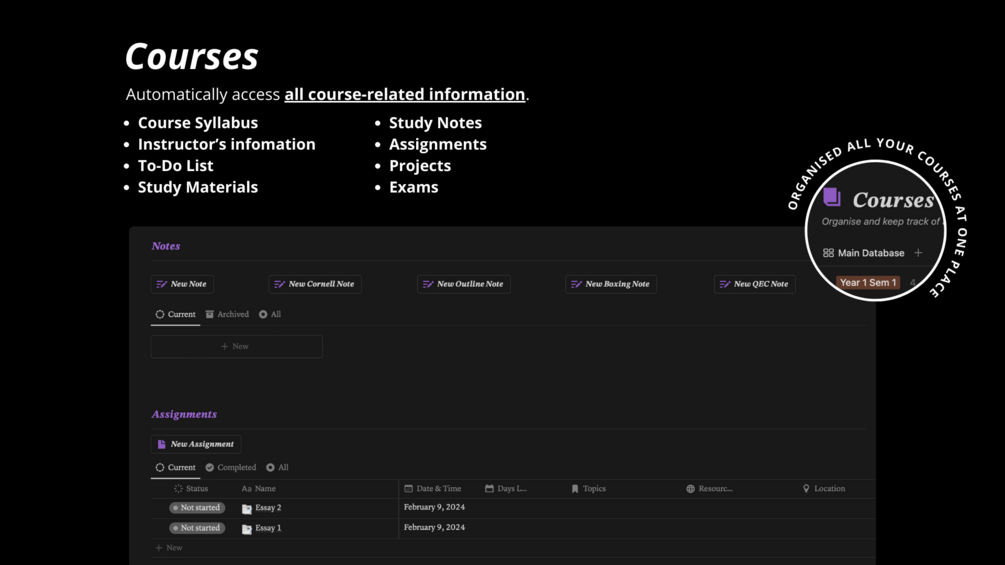This screenshot has width=1005, height=565.
Task: Click the New Note button
Action: click(x=182, y=284)
